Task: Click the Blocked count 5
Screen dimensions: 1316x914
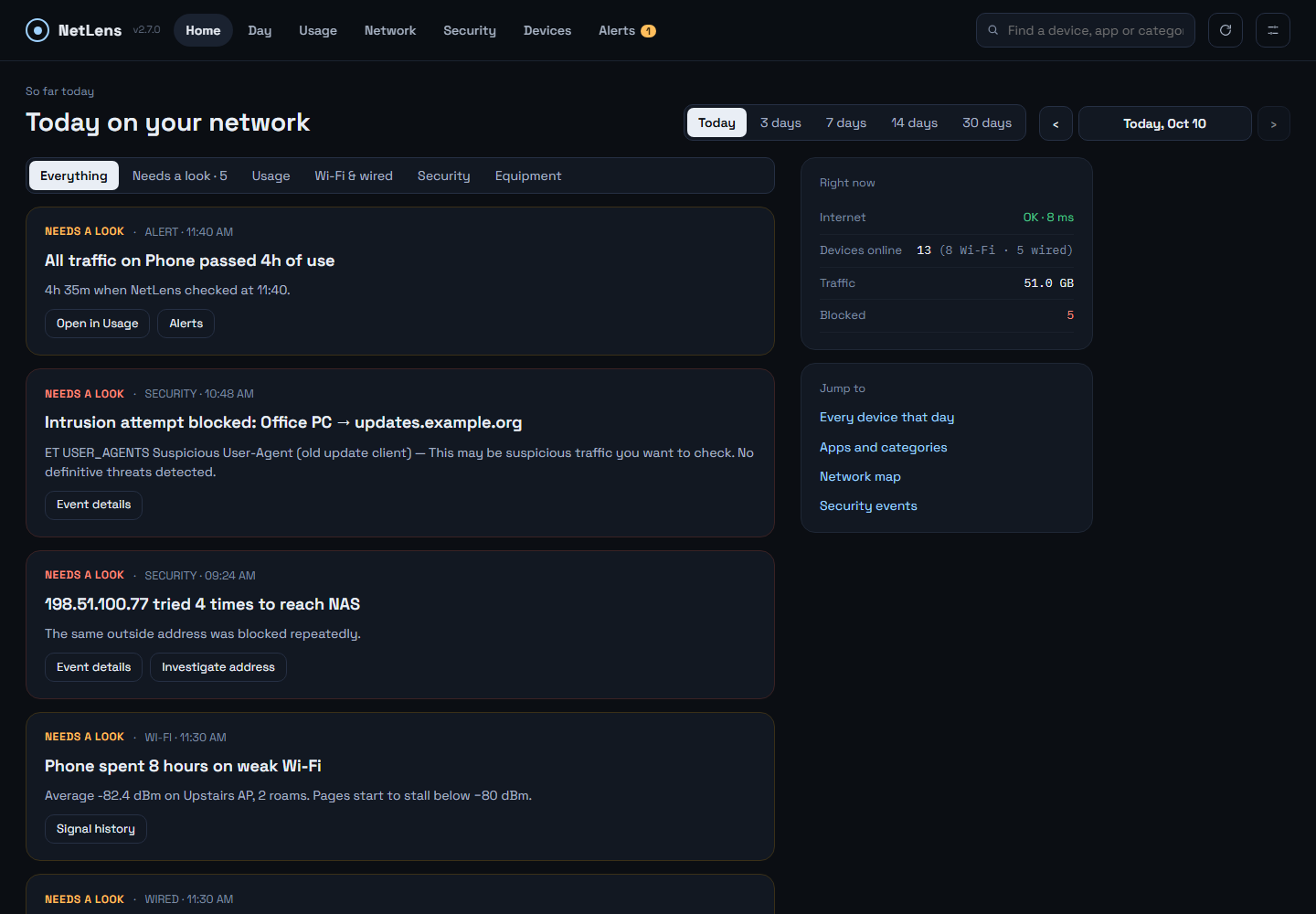Action: [x=1070, y=315]
